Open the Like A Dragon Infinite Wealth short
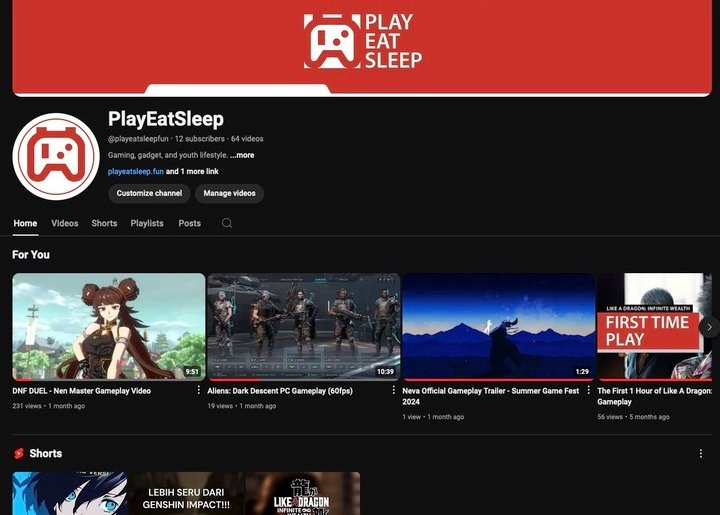Screen dimensions: 720x515 coord(303,493)
